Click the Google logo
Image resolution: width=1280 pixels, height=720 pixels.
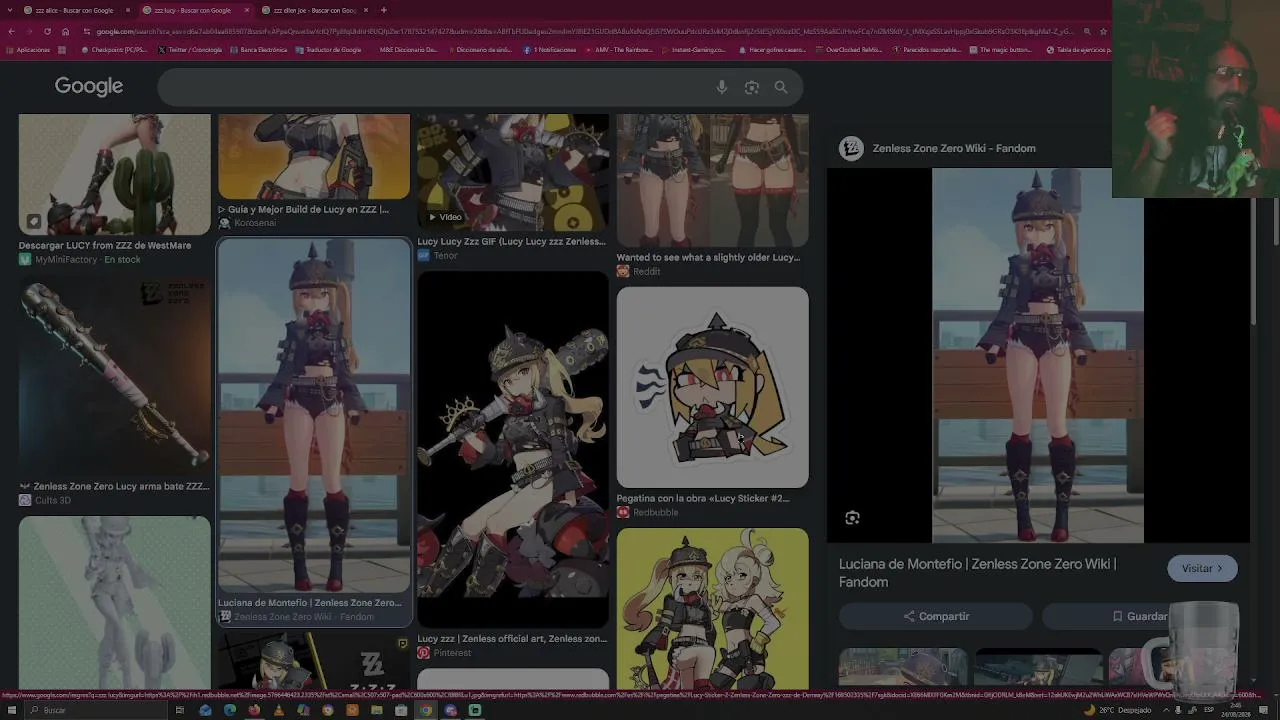89,87
